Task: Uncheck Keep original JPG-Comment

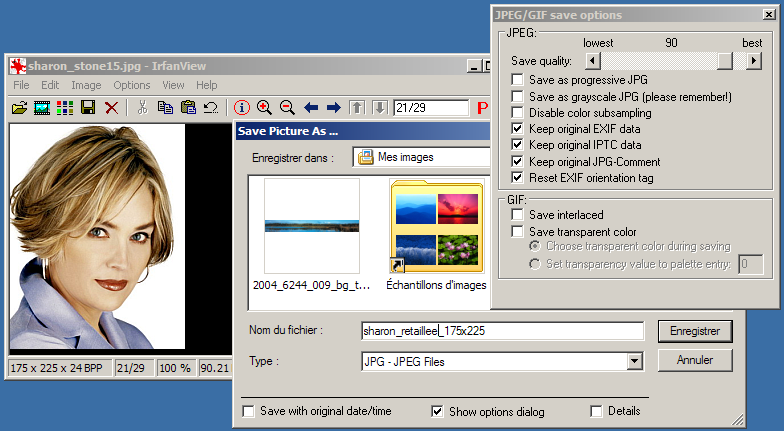Action: point(518,161)
